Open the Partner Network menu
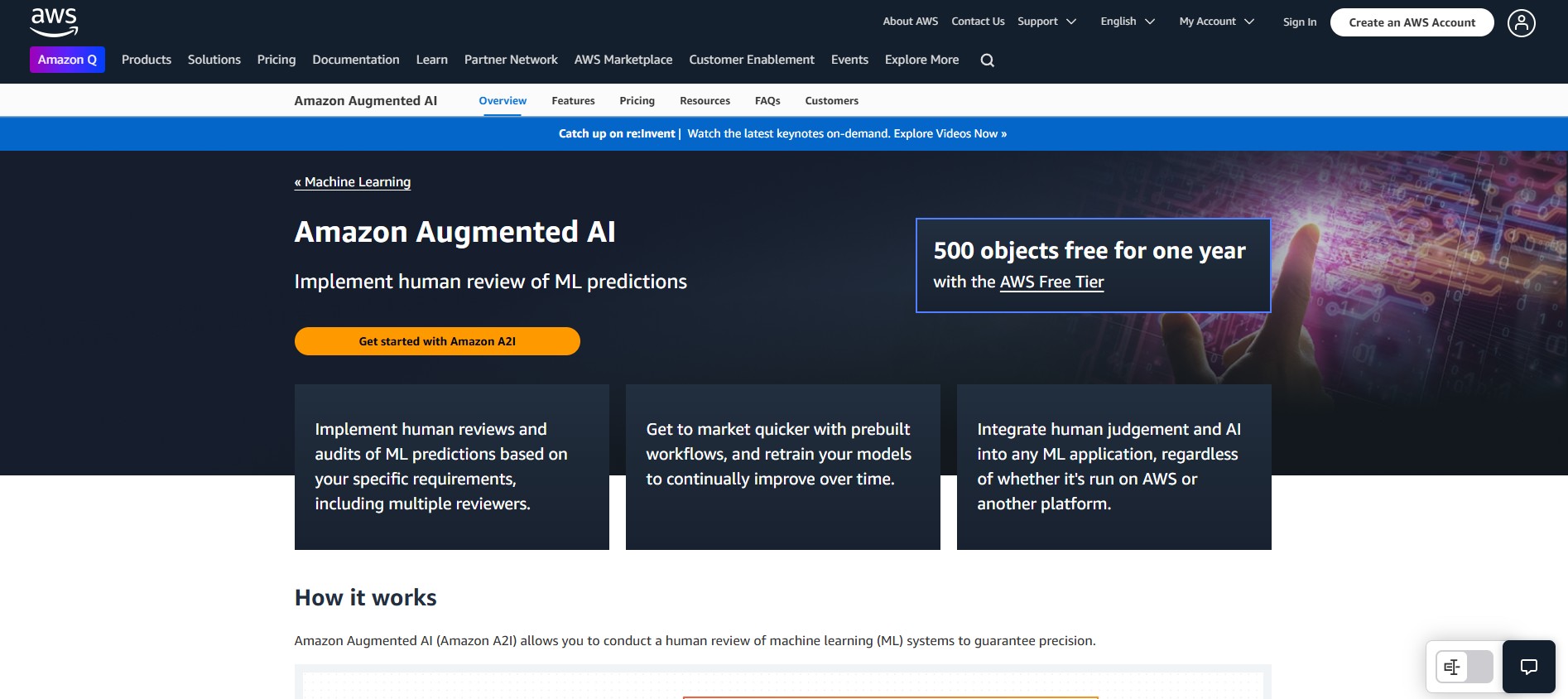 pyautogui.click(x=511, y=60)
